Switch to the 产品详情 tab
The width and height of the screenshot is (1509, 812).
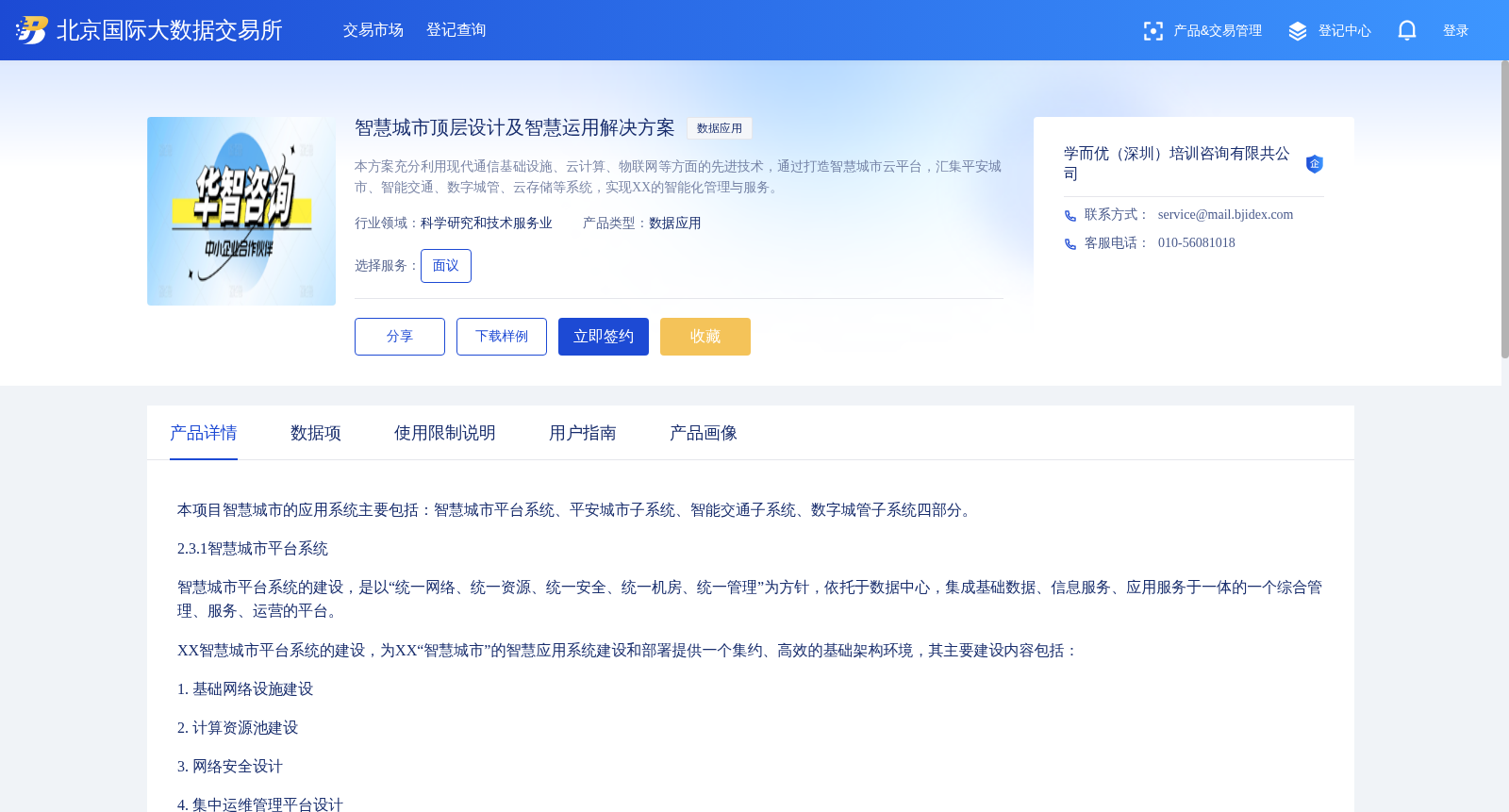coord(204,433)
